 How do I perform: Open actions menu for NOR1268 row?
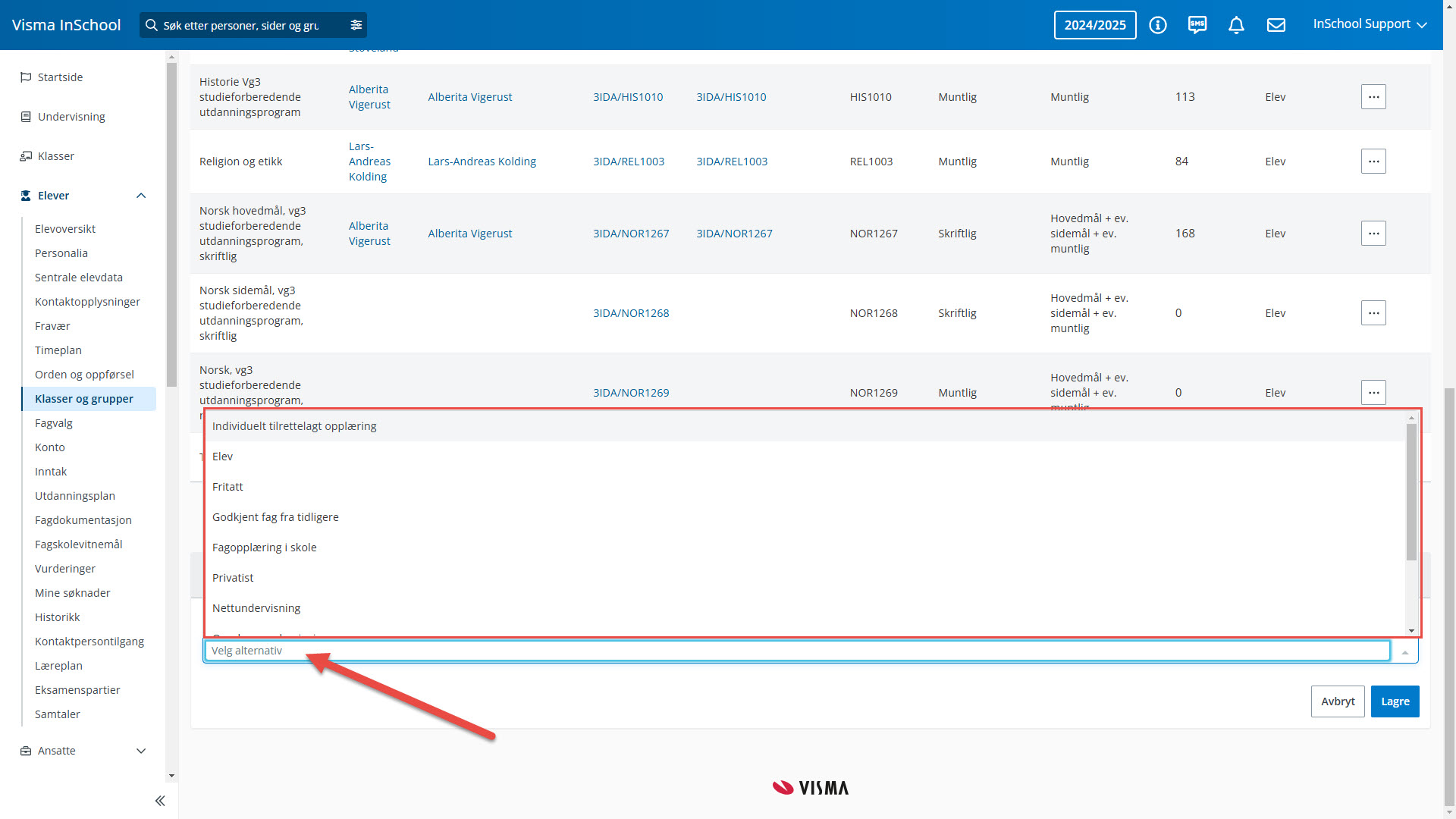pyautogui.click(x=1373, y=313)
